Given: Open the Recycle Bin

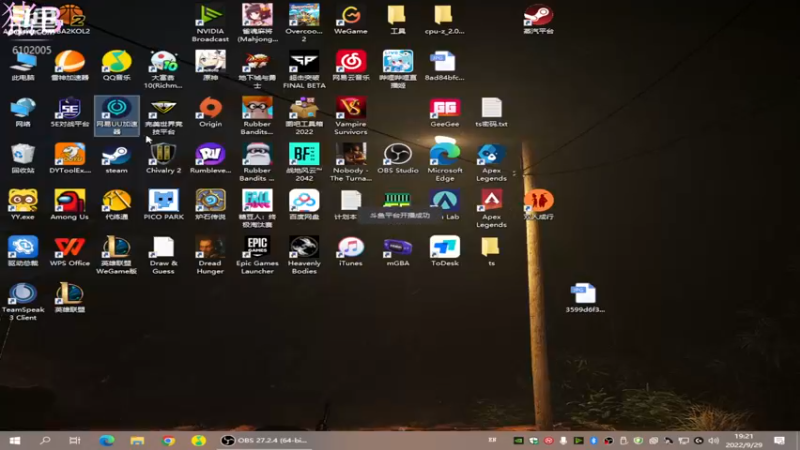Looking at the screenshot, I should pyautogui.click(x=23, y=159).
